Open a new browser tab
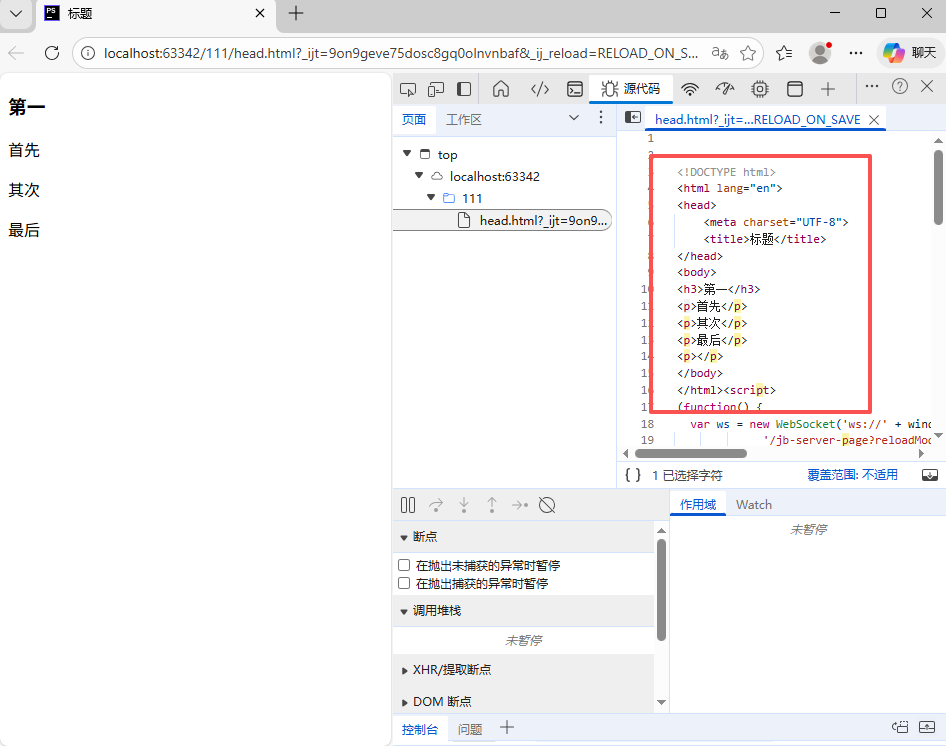The width and height of the screenshot is (946, 746). coord(296,13)
